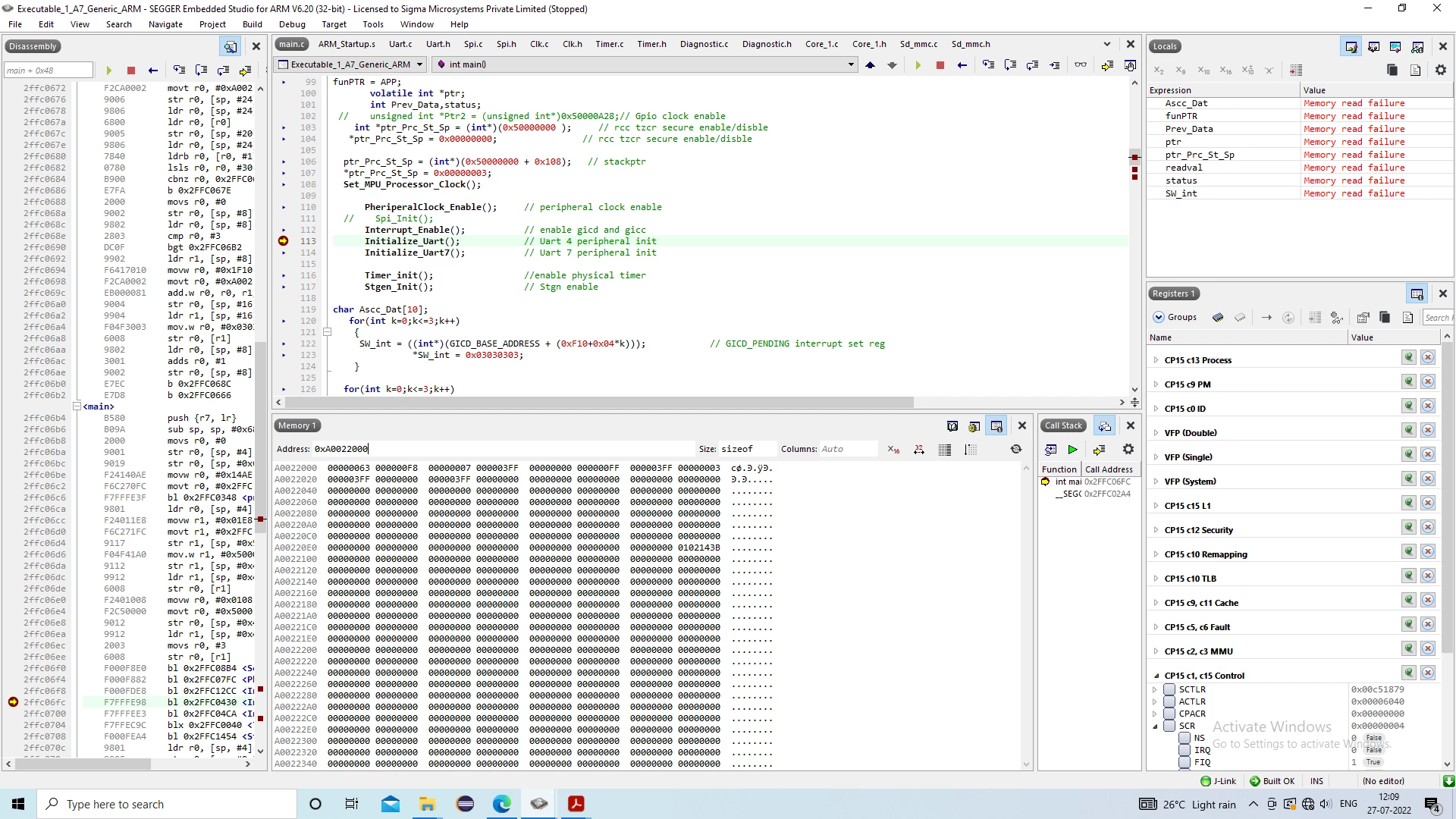
Task: Set Locals display format to hexadecimal (X16)
Action: (1225, 71)
